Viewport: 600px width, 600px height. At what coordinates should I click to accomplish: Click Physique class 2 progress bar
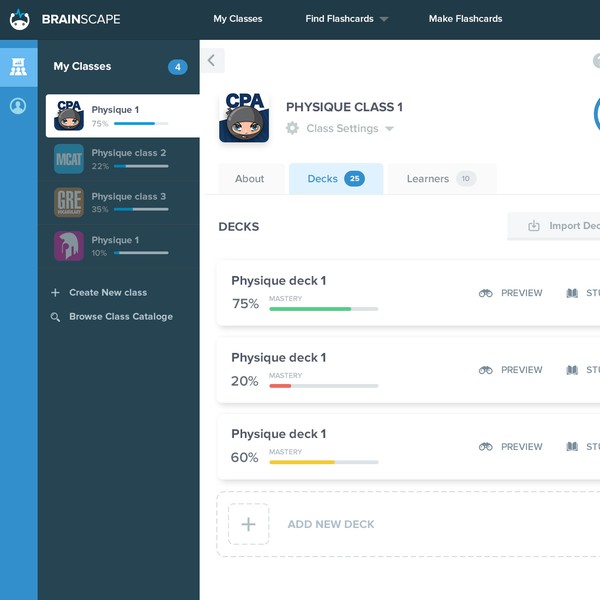coord(141,166)
